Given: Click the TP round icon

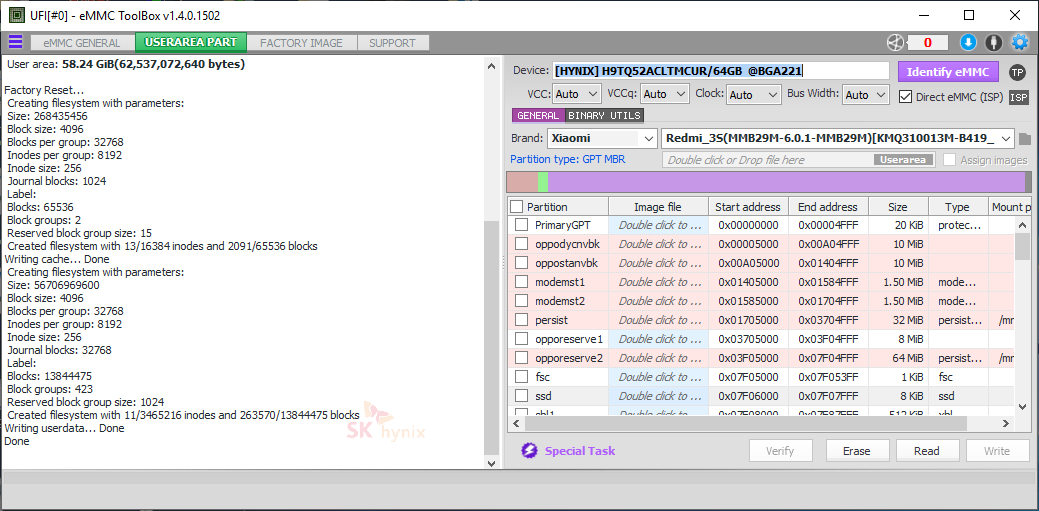Looking at the screenshot, I should pyautogui.click(x=1017, y=72).
